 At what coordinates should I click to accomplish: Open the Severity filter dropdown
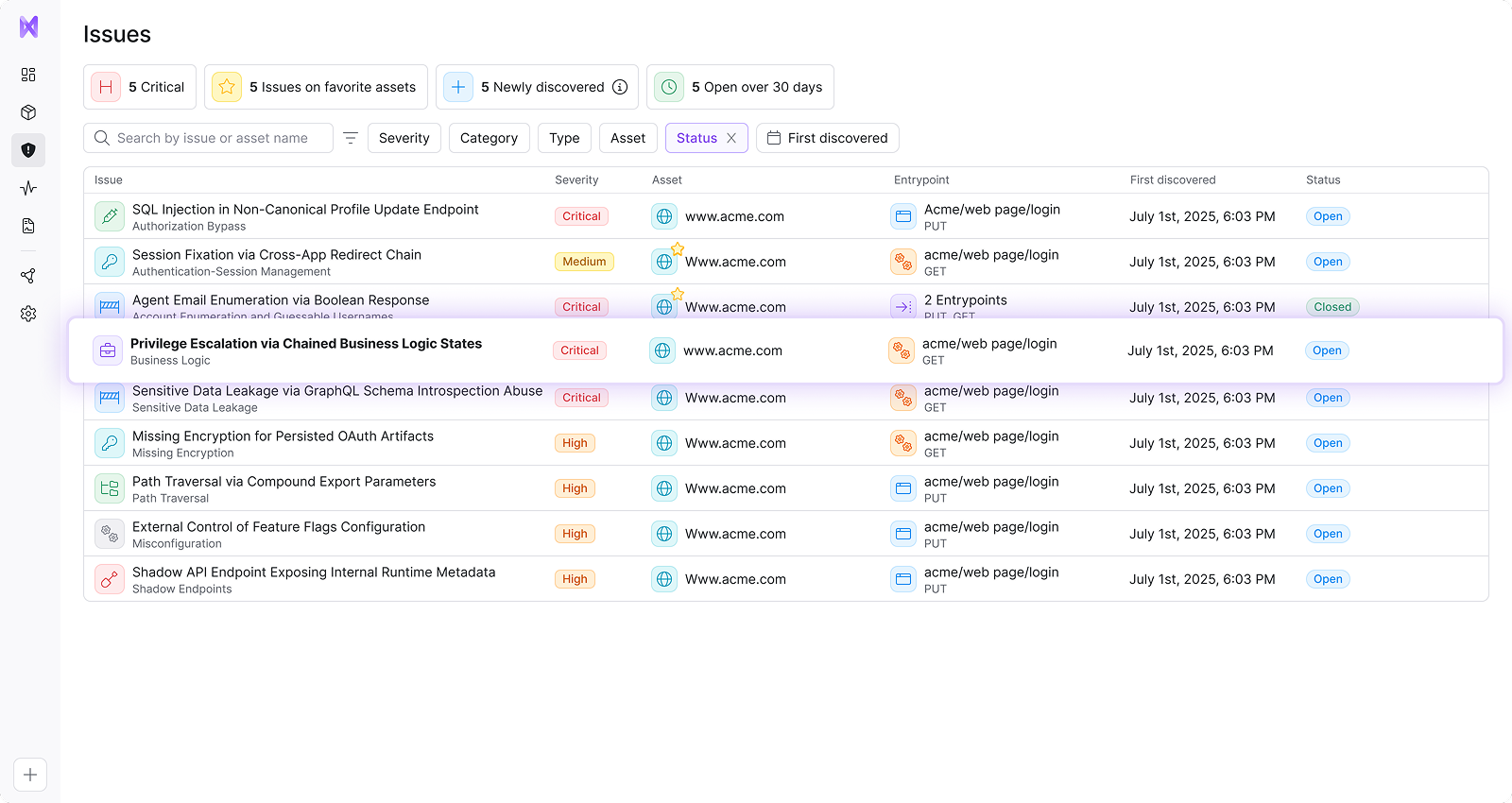[x=404, y=138]
